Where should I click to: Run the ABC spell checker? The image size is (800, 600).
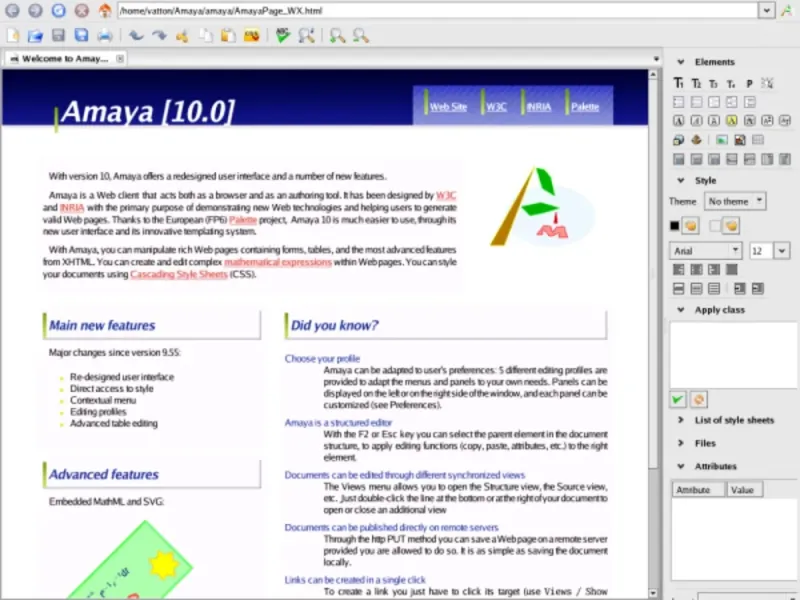click(283, 36)
